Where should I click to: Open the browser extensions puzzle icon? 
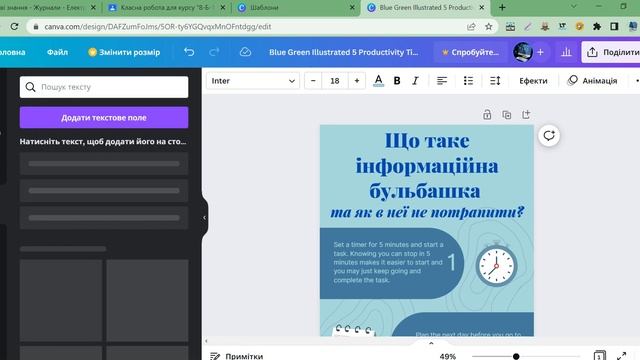597,27
